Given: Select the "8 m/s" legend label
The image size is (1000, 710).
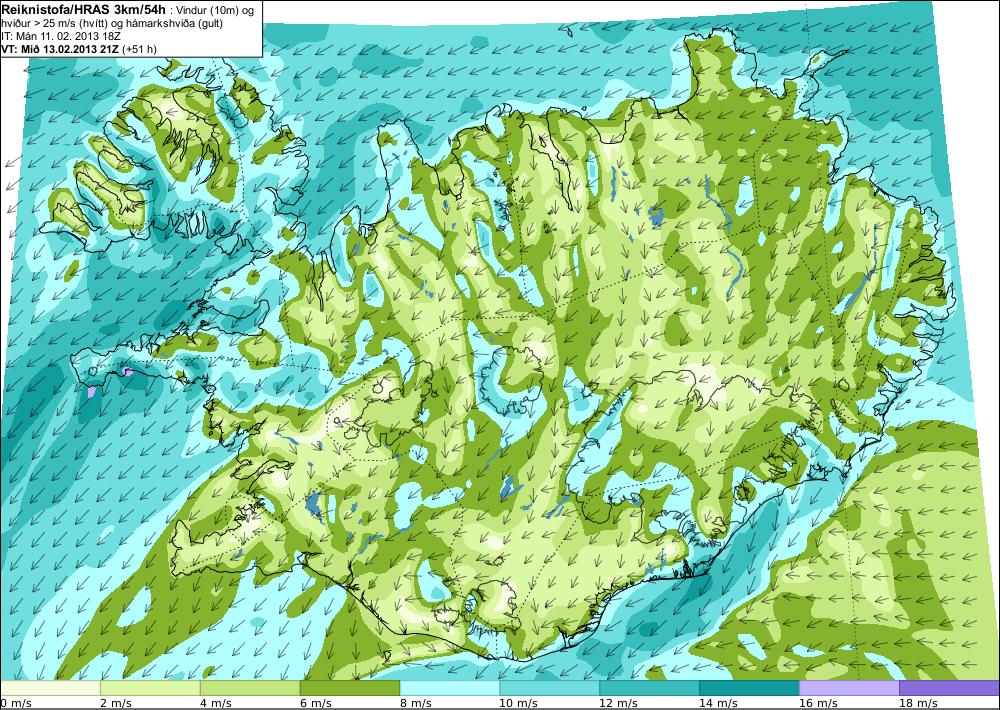Looking at the screenshot, I should pos(416,703).
